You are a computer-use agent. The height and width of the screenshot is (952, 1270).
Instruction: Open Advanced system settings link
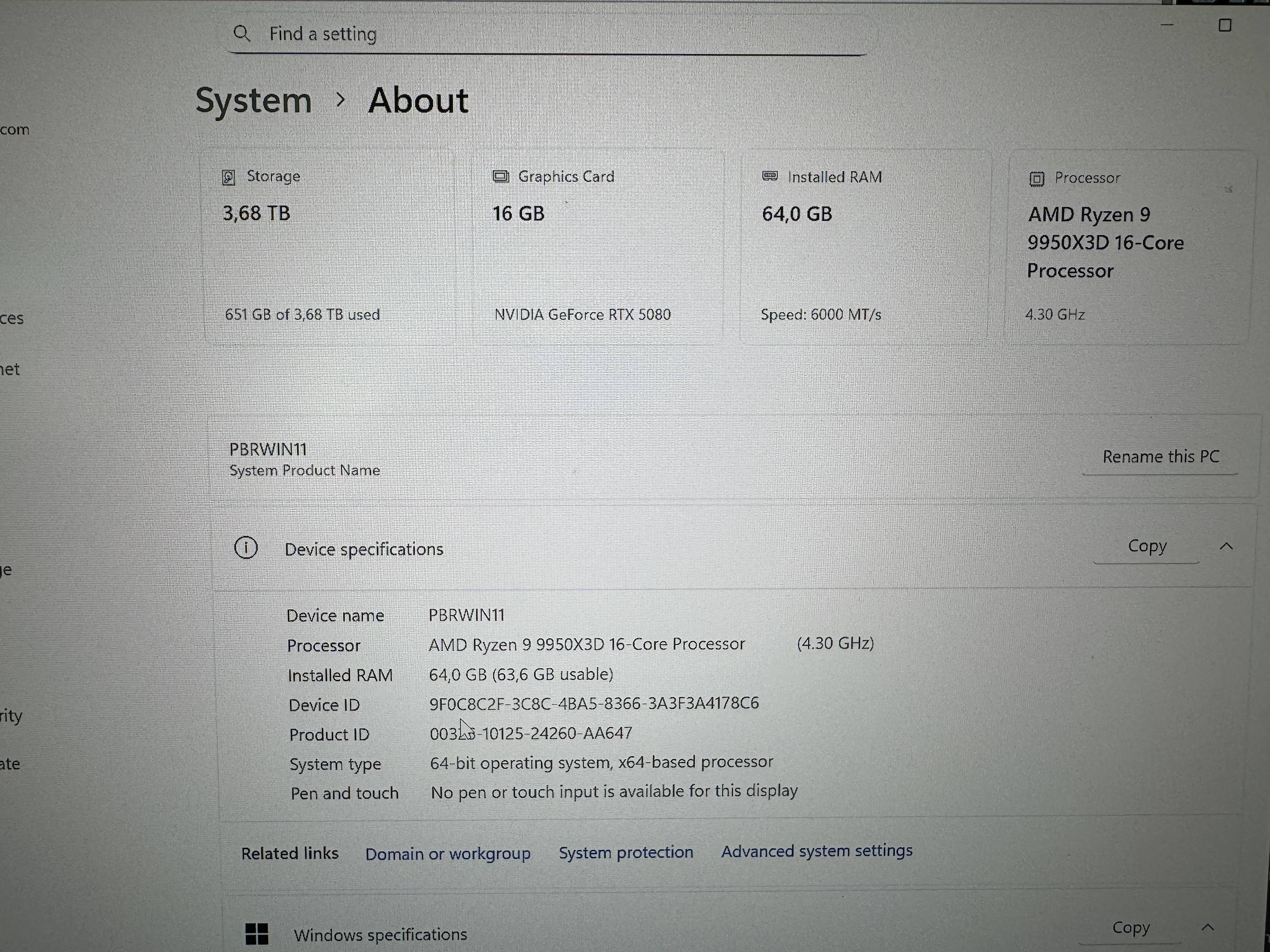pyautogui.click(x=816, y=851)
